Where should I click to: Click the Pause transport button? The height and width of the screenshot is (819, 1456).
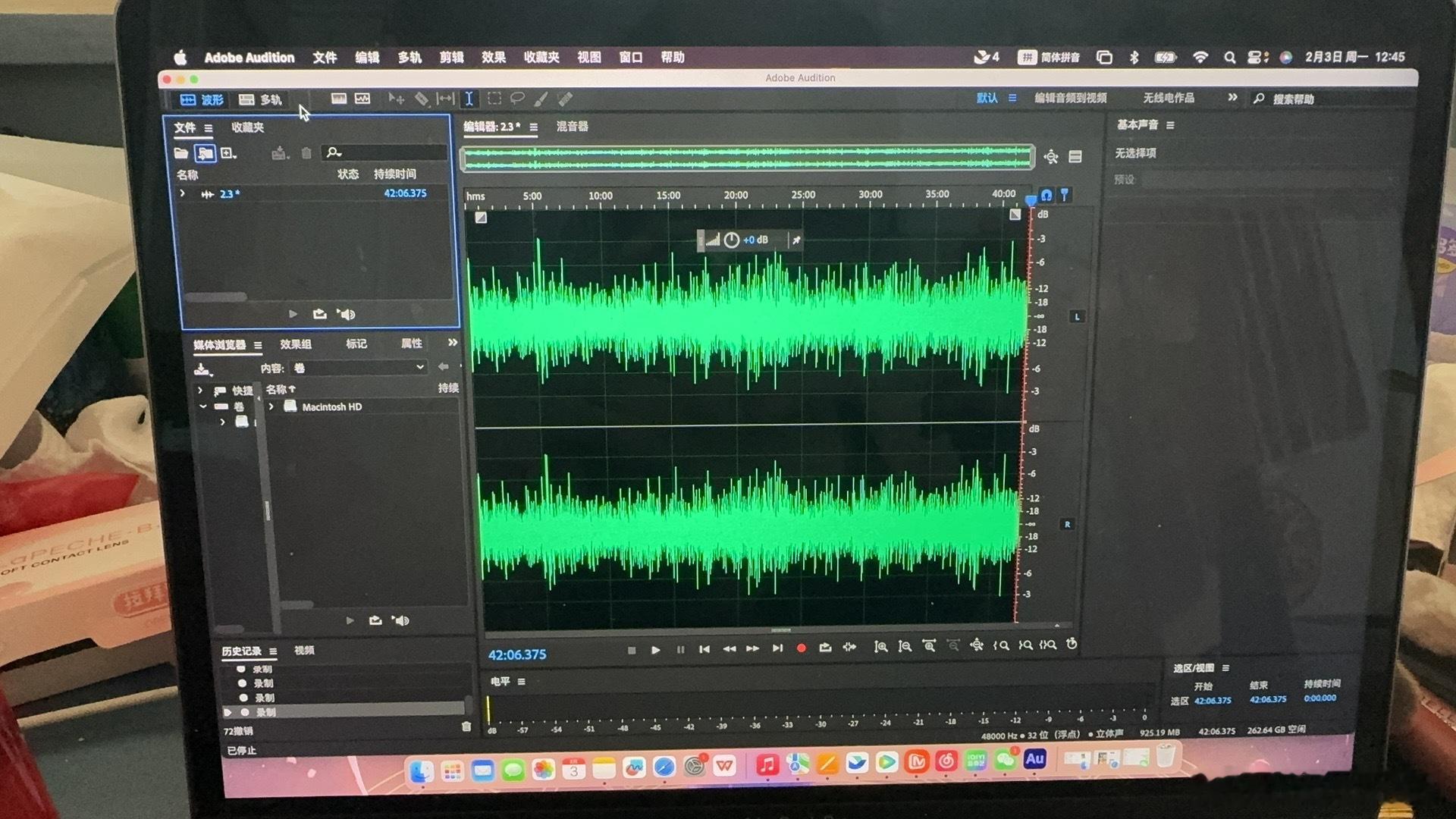pyautogui.click(x=680, y=649)
